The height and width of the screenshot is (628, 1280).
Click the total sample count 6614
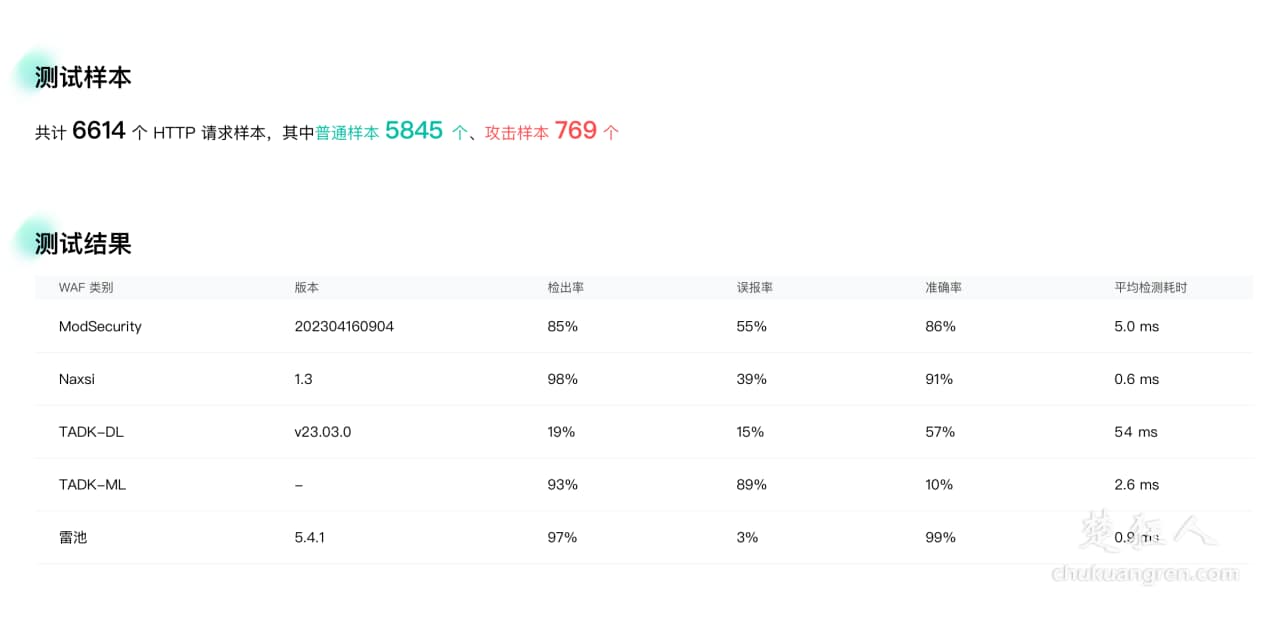(99, 131)
